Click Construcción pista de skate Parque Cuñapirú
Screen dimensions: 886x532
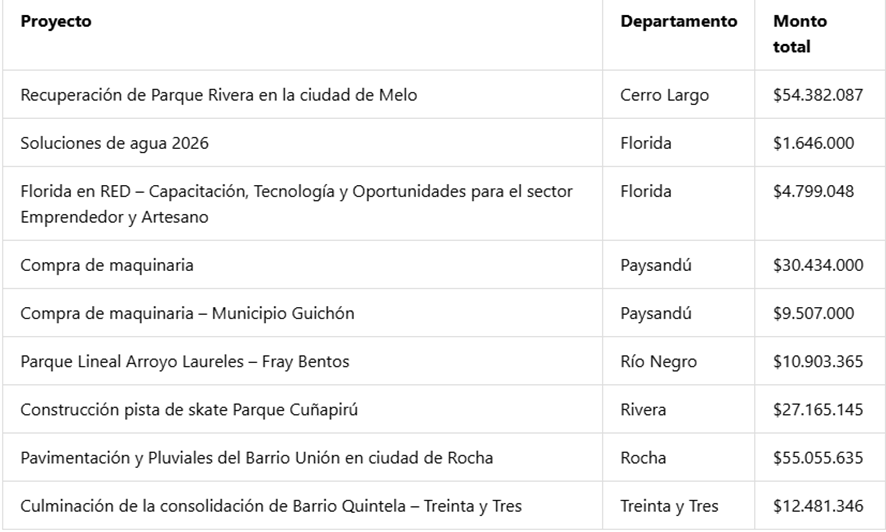coord(195,409)
